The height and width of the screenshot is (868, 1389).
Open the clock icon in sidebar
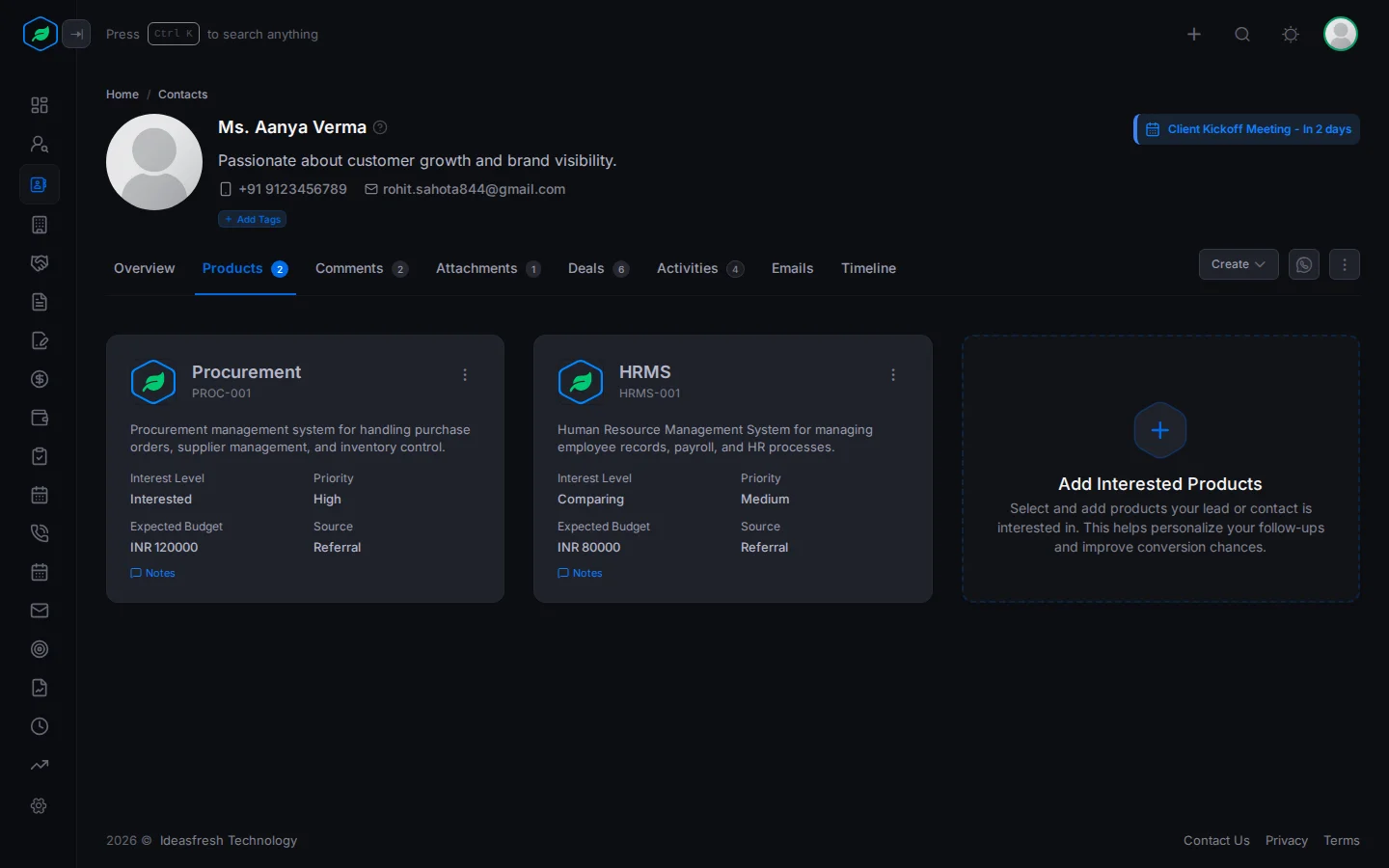coord(40,726)
